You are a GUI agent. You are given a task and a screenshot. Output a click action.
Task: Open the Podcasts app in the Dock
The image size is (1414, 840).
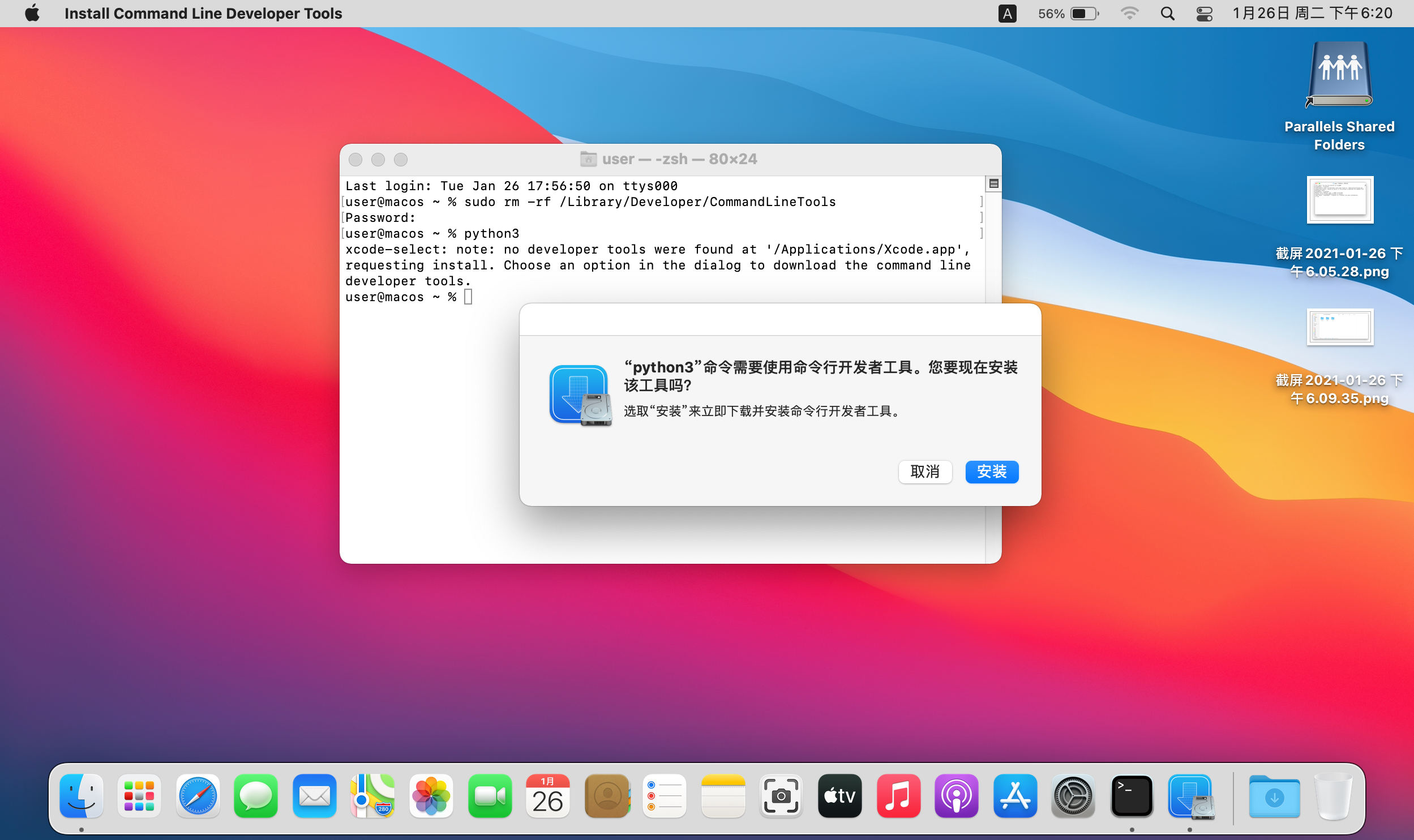[957, 796]
